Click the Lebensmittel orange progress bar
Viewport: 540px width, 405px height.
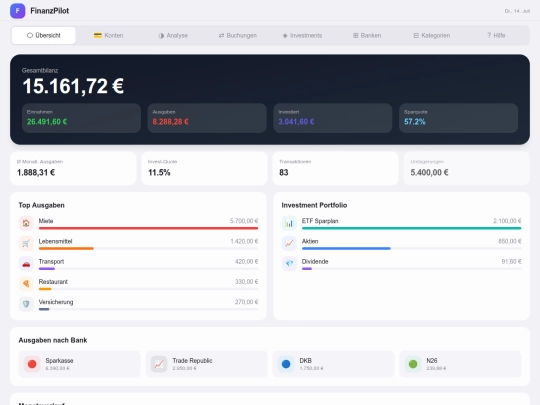tap(66, 249)
